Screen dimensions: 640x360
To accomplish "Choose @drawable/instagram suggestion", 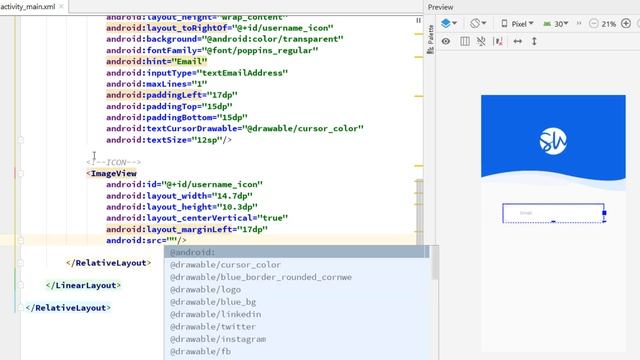I will [x=296, y=339].
